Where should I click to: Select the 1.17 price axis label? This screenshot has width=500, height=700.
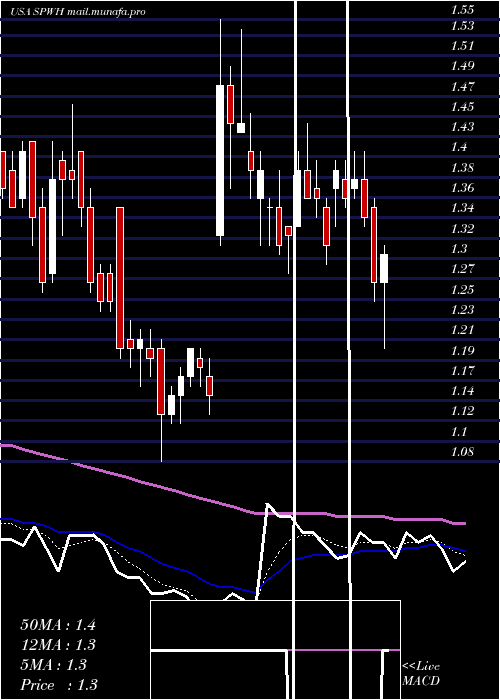coord(462,370)
